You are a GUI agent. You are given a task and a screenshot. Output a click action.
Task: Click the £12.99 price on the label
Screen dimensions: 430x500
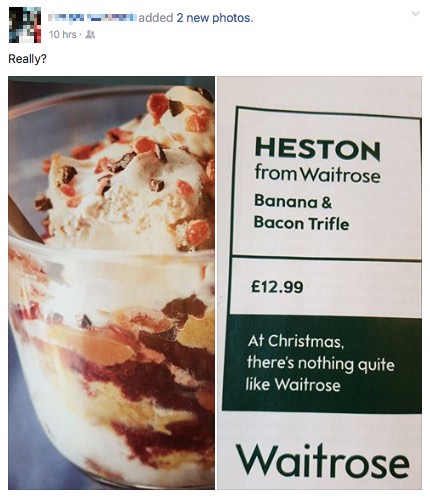coord(277,287)
